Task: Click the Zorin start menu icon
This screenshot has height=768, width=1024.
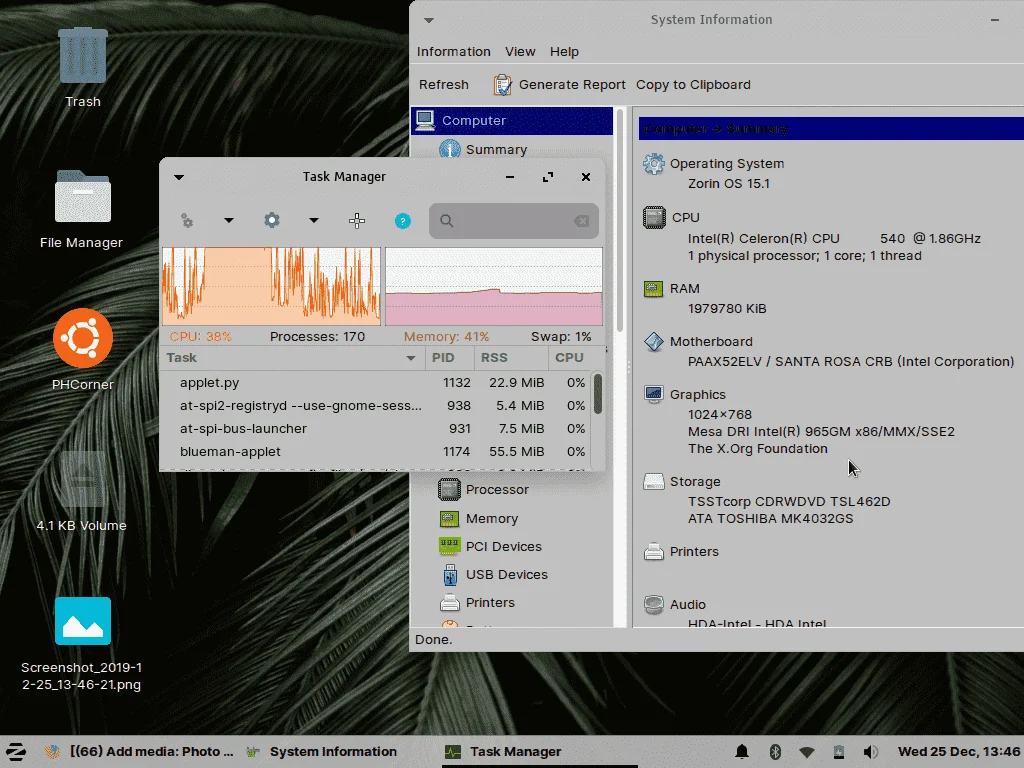Action: point(16,752)
